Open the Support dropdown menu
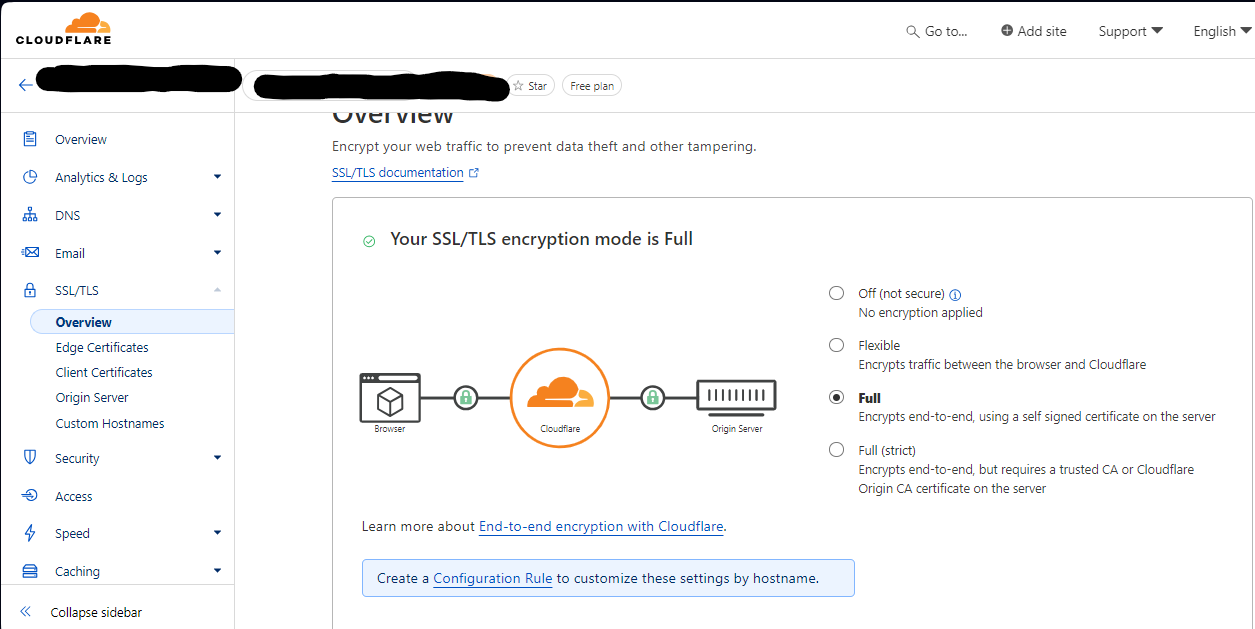Viewport: 1255px width, 629px height. (1130, 31)
